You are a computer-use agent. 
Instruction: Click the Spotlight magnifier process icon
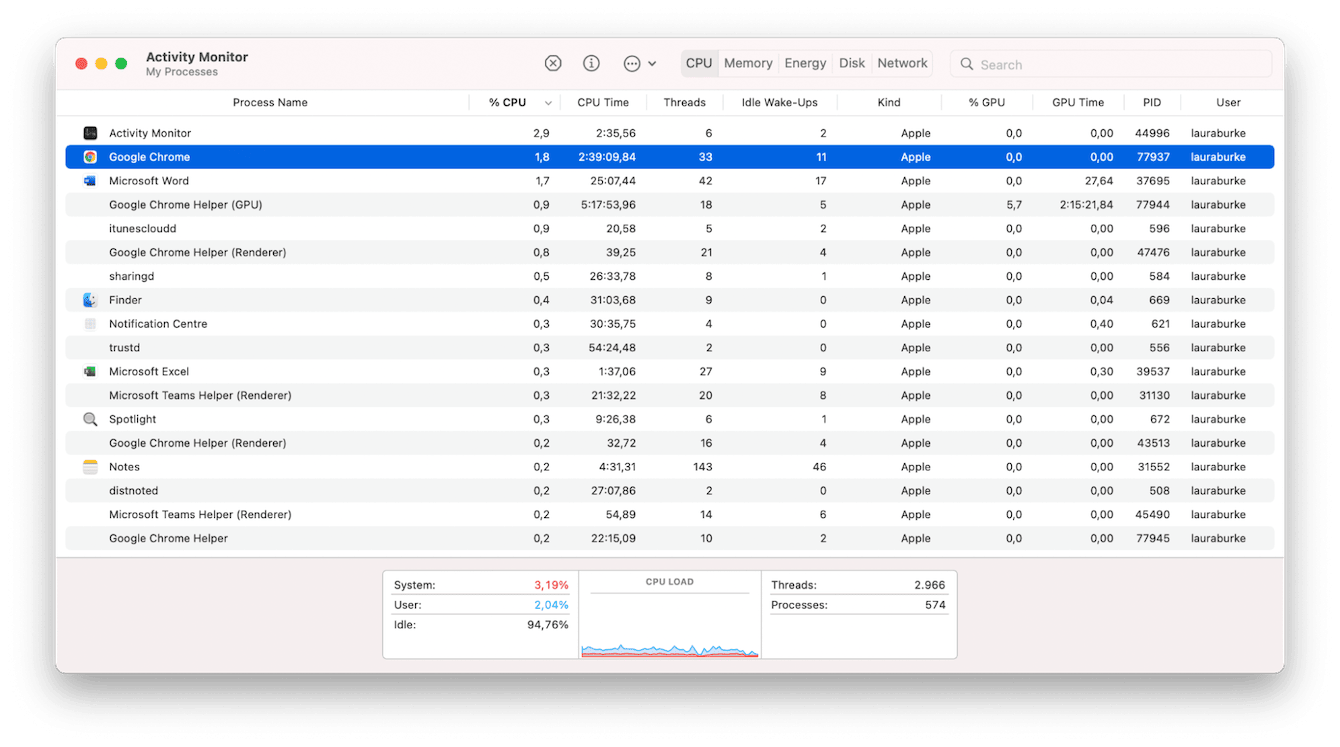click(x=90, y=420)
